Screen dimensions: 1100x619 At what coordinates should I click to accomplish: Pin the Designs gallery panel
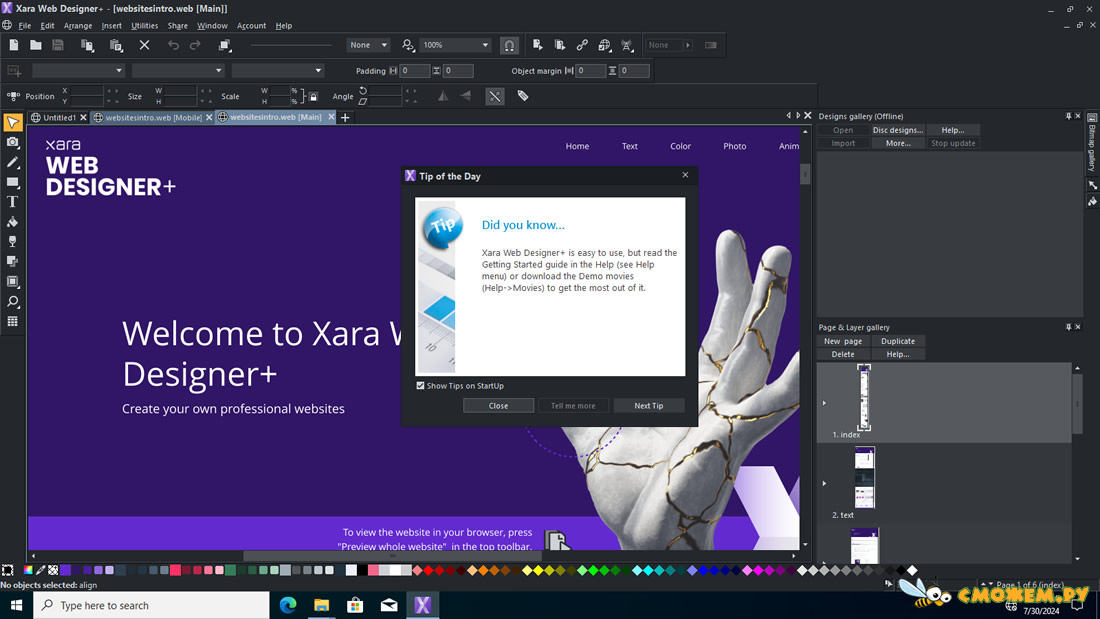coord(1068,117)
